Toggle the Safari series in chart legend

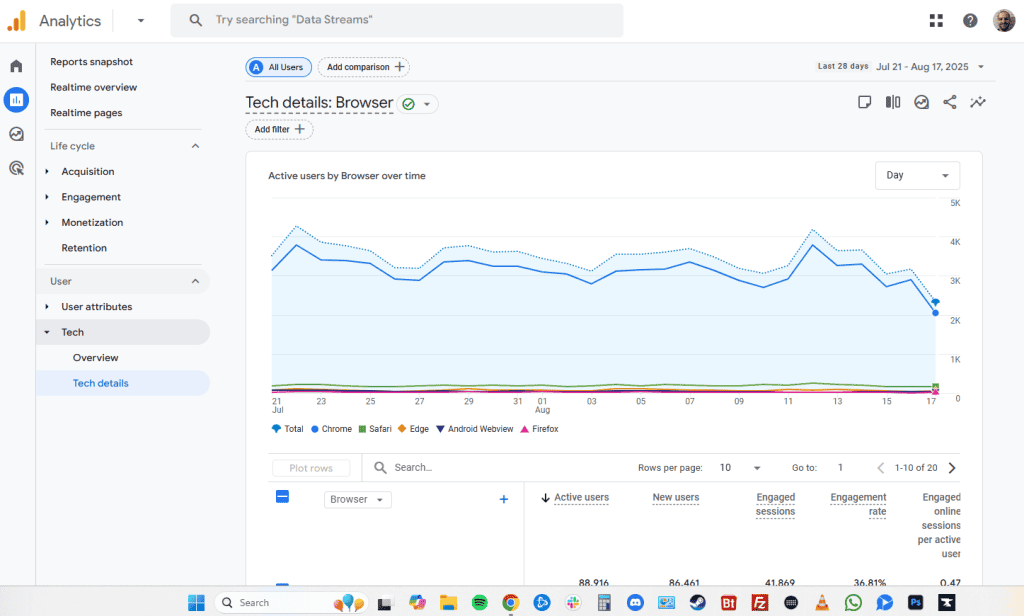[x=375, y=429]
